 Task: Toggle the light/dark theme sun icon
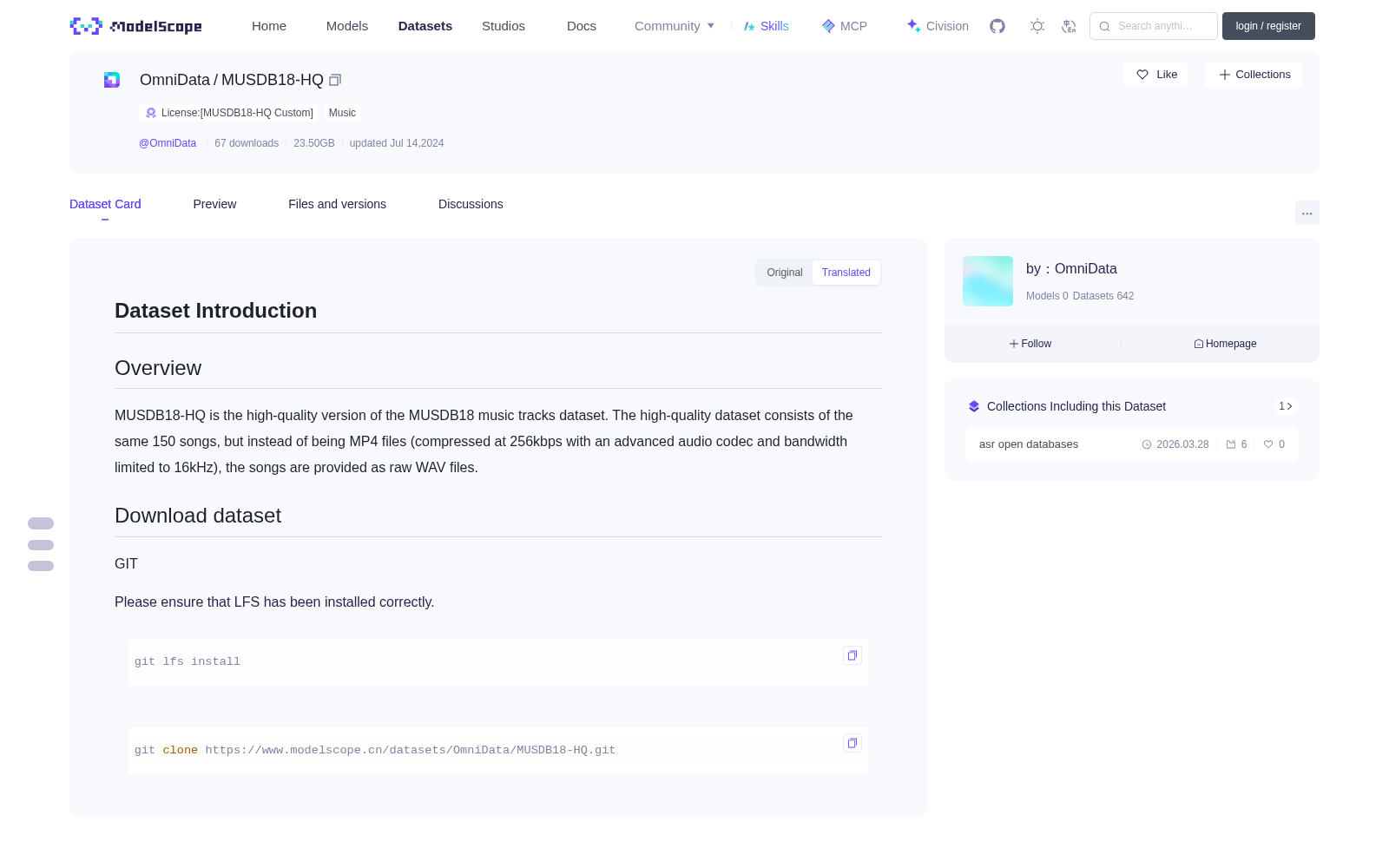(1037, 26)
